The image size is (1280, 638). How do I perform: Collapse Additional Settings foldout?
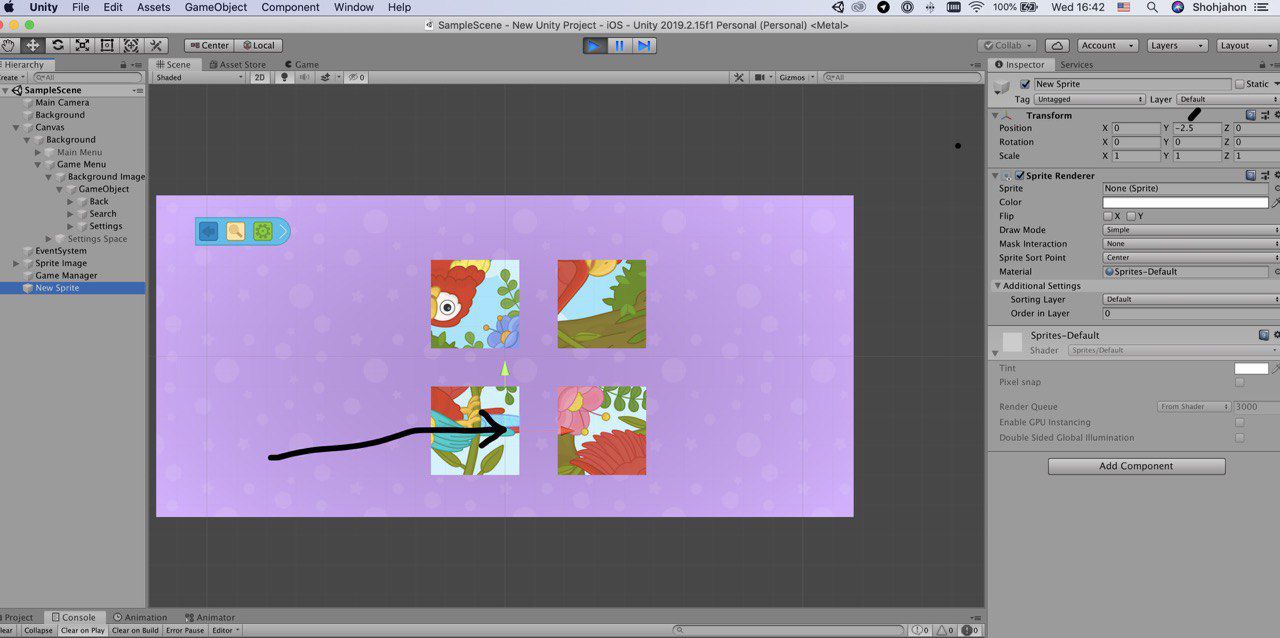[997, 286]
